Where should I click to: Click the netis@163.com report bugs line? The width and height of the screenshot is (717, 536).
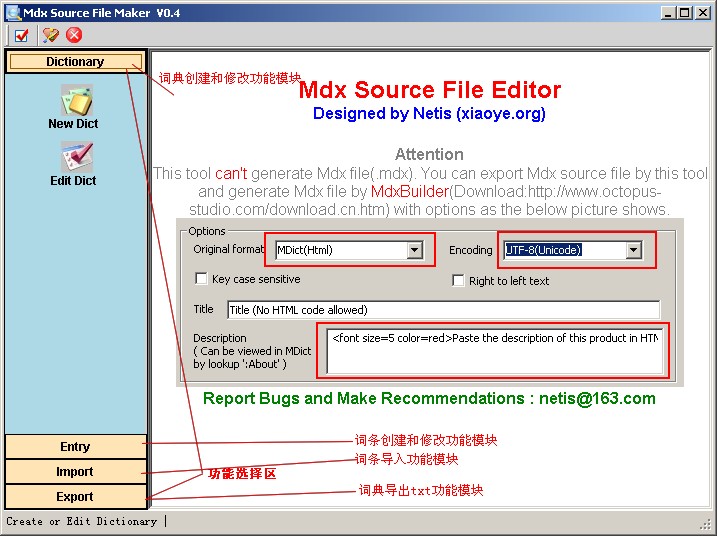pos(429,398)
